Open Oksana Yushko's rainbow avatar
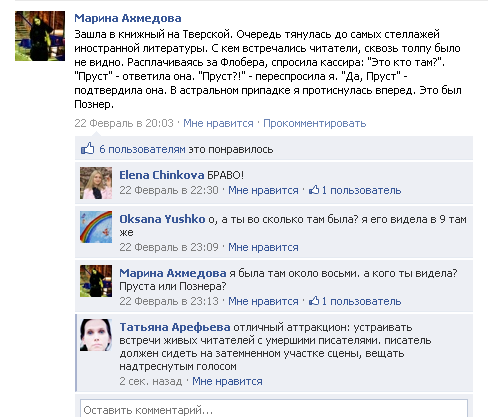Viewport: 488px width, 417px height. (96, 227)
